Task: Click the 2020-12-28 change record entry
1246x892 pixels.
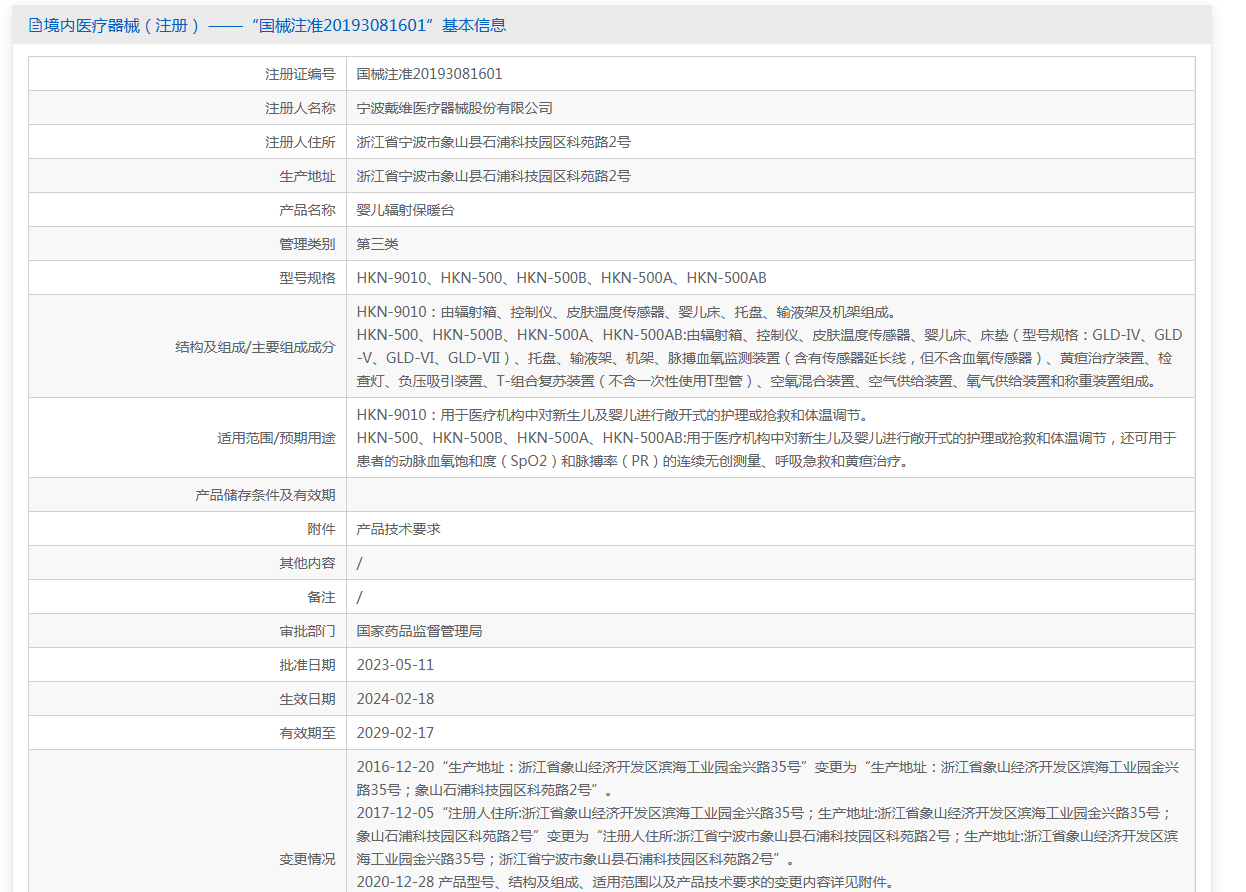Action: click(624, 882)
